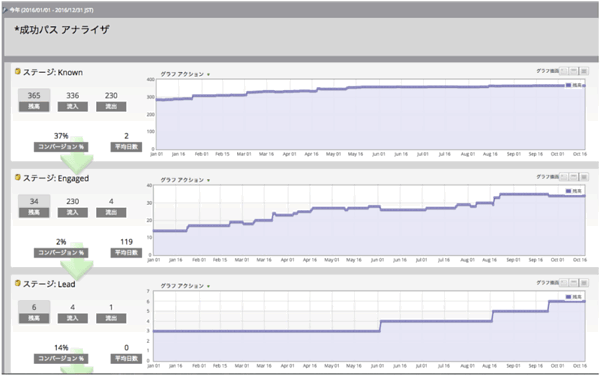Click the date-range edit icon in header bar
This screenshot has height=376, width=600.
coord(5,10)
